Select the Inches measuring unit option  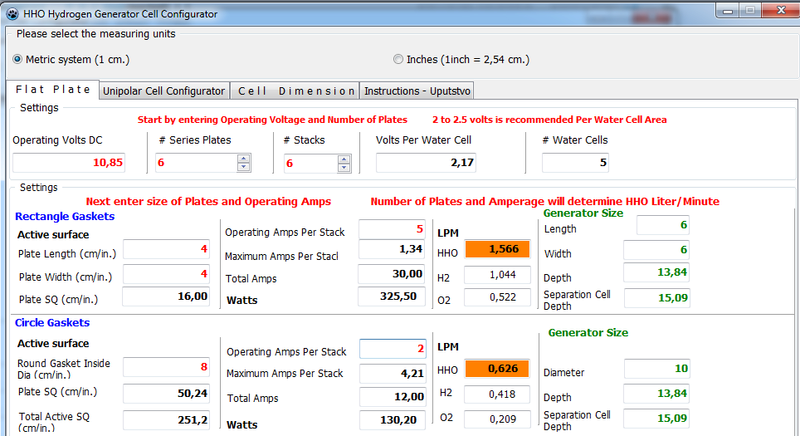(400, 59)
